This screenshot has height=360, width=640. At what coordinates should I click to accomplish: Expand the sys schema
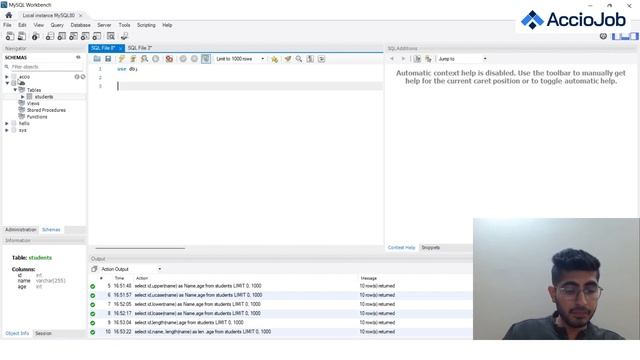coord(7,130)
